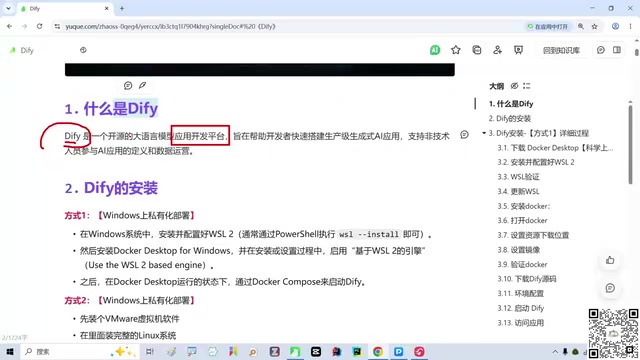
Task: Open outline entry 3.5. 安装docker
Action: (524, 206)
